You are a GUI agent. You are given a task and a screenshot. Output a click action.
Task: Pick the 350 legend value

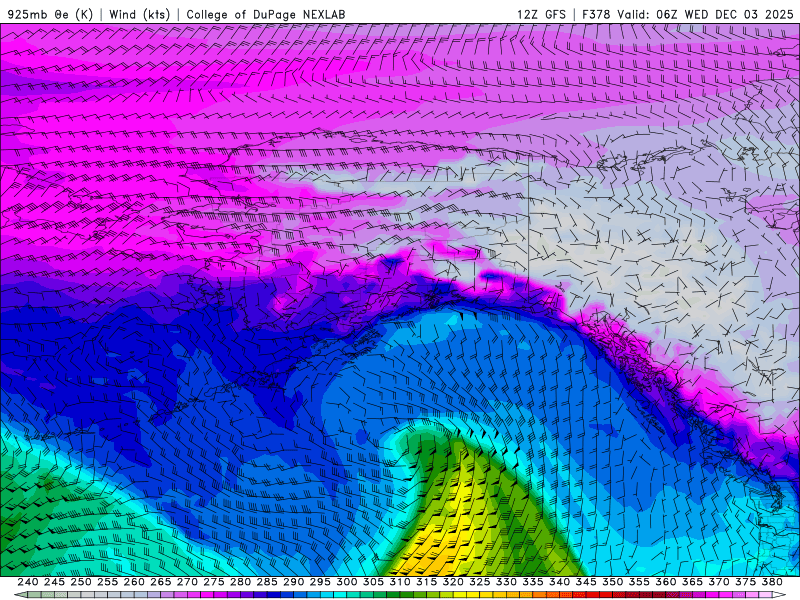click(x=612, y=582)
